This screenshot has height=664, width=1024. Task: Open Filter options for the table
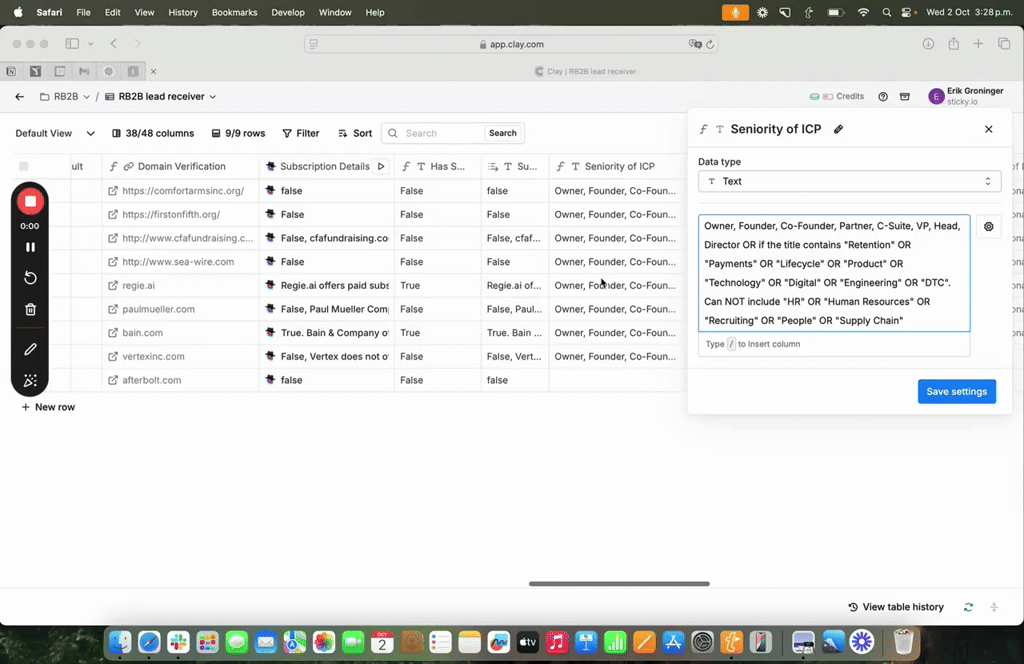[301, 133]
